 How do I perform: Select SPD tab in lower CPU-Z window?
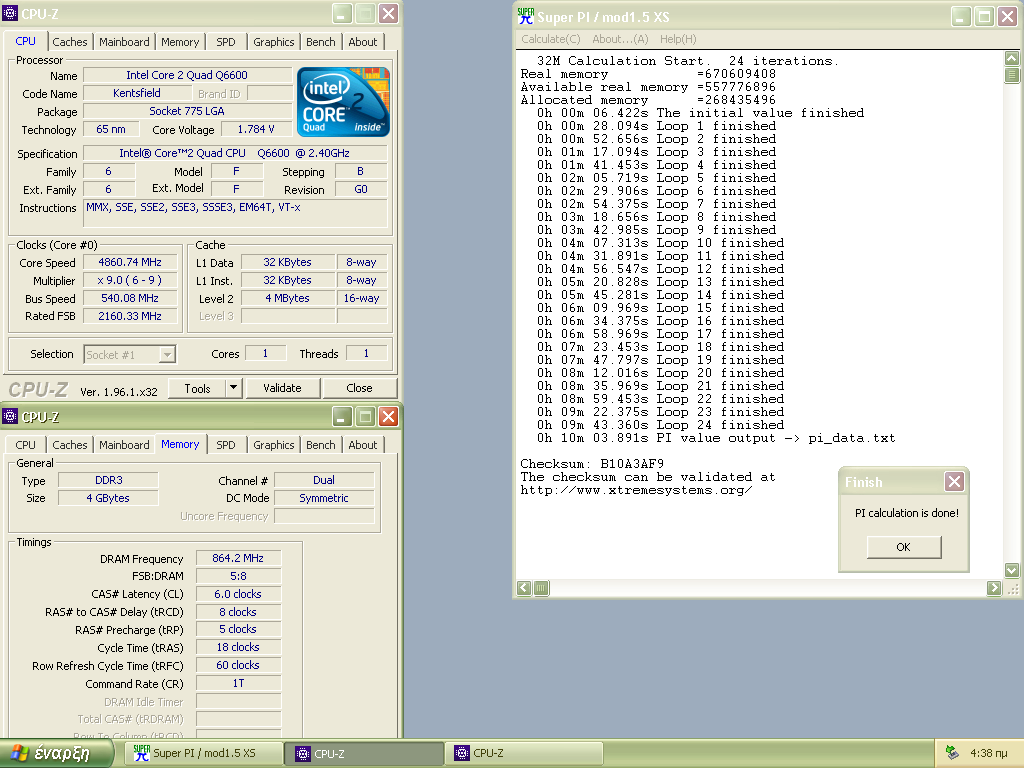coord(226,445)
